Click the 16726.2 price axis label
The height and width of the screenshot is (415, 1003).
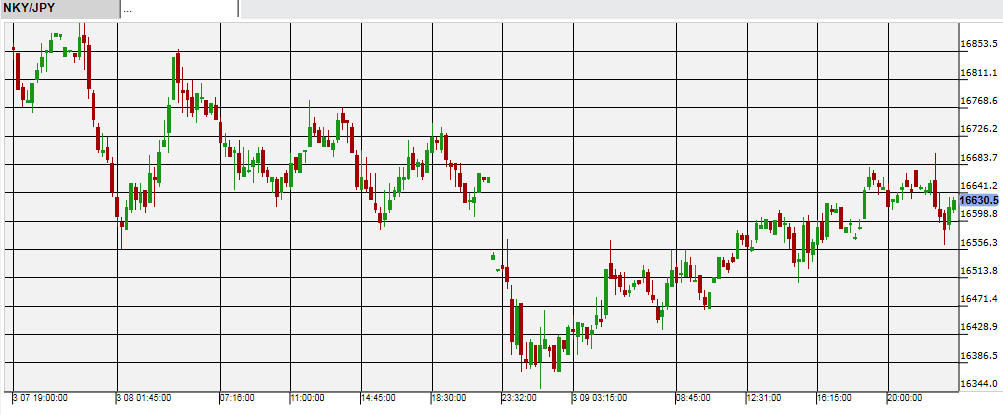pyautogui.click(x=979, y=129)
